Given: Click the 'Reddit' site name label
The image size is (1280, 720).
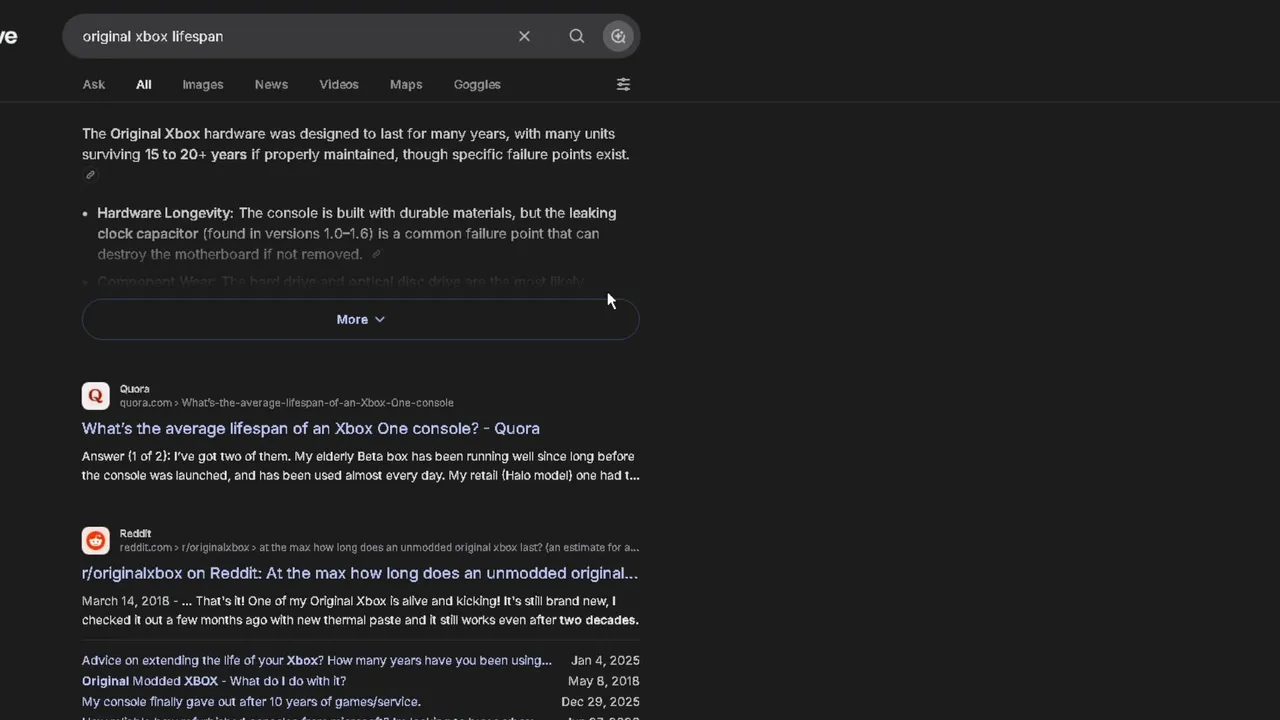Looking at the screenshot, I should (136, 534).
